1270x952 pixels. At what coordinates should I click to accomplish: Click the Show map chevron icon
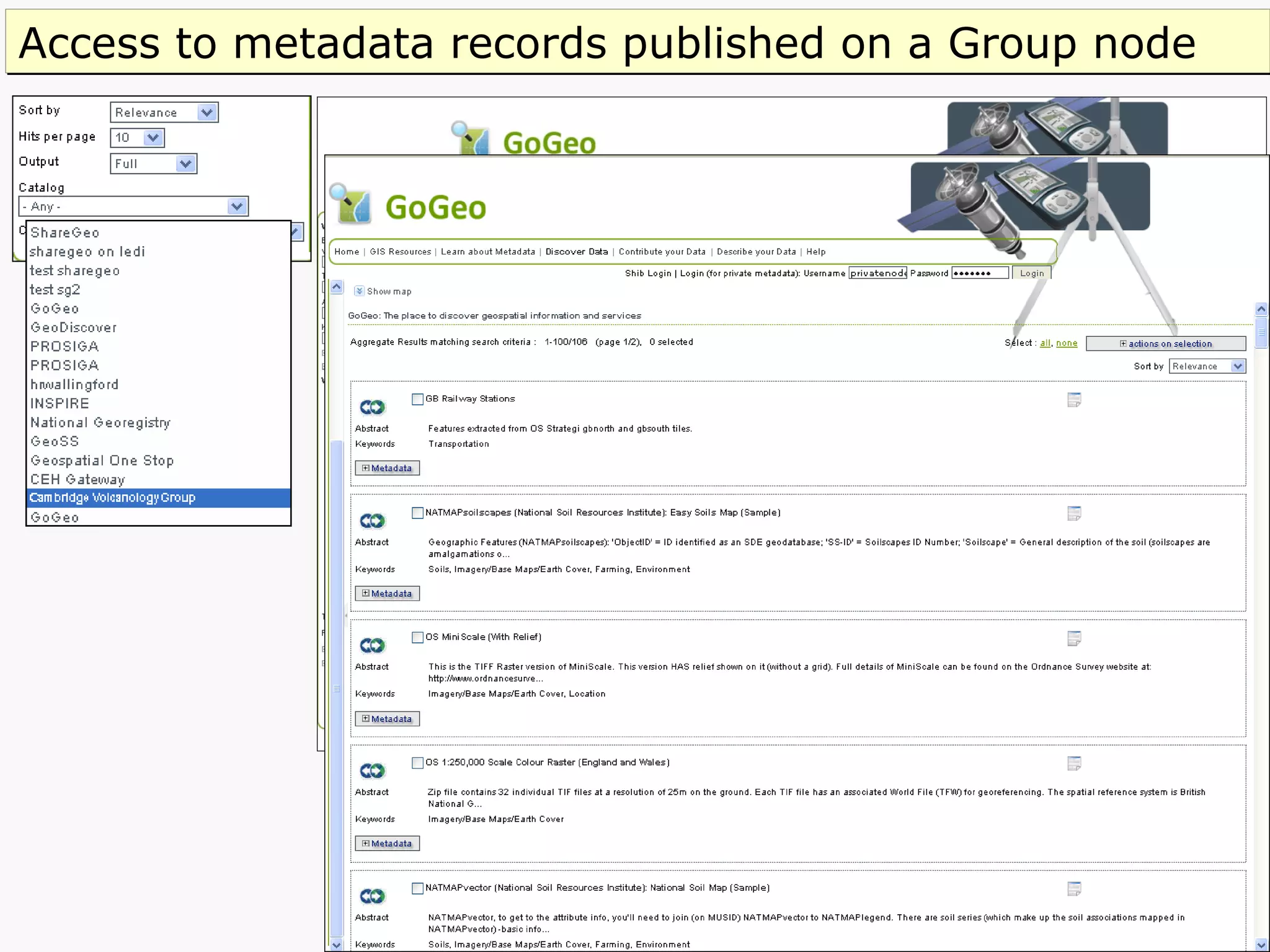click(359, 291)
